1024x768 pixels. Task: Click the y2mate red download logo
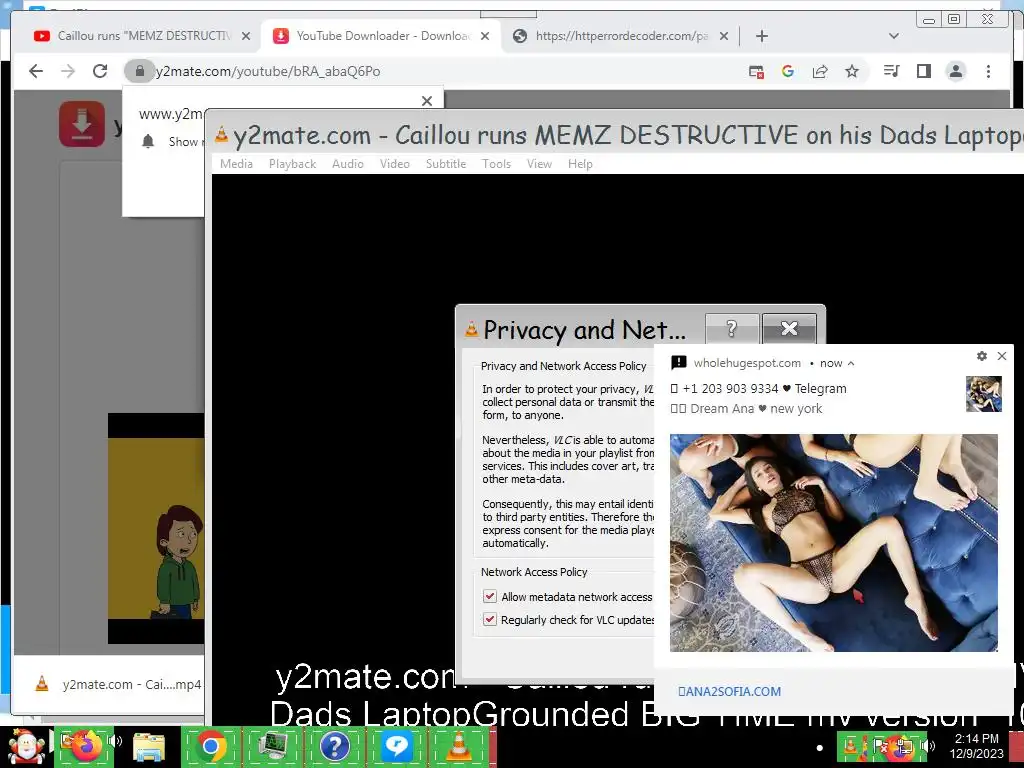pos(82,123)
